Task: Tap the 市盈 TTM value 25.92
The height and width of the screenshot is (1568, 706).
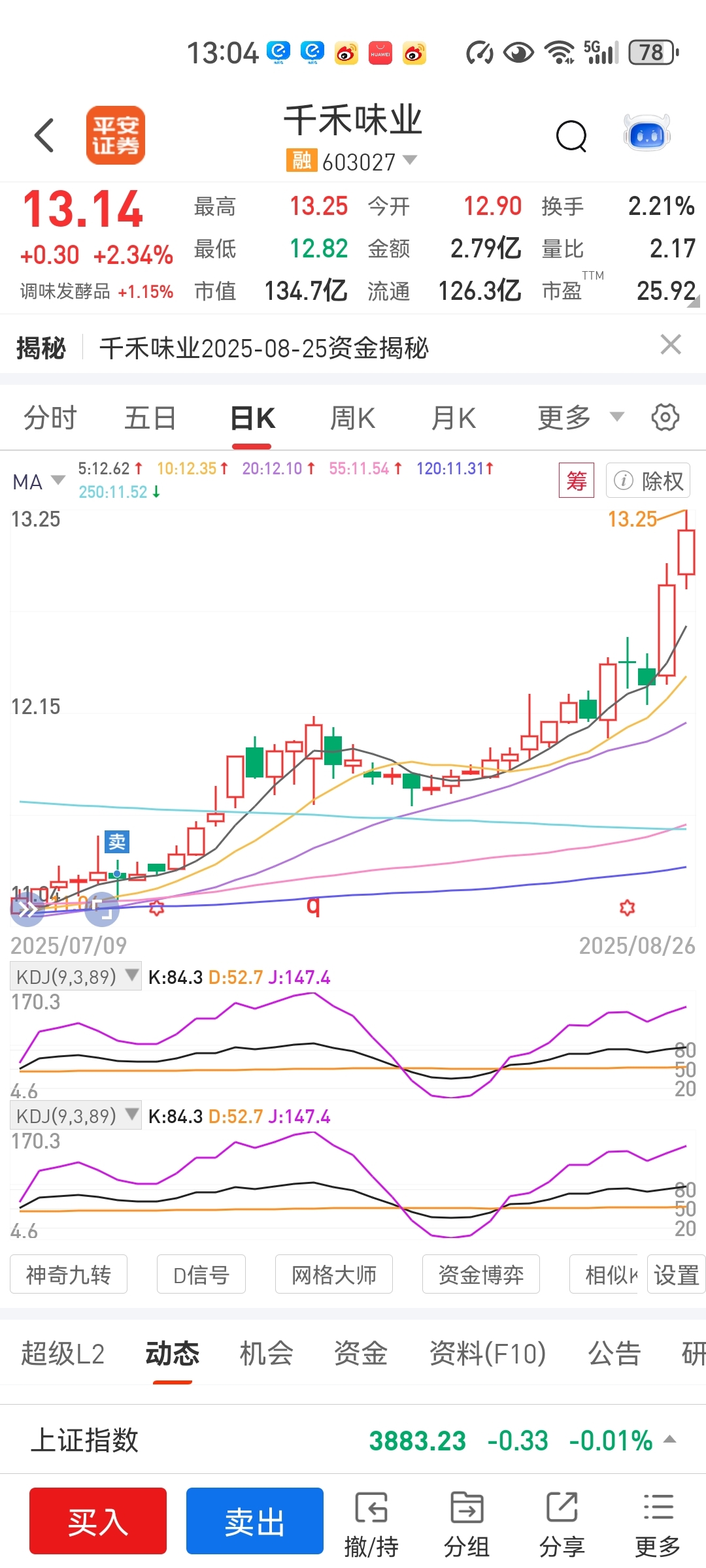Action: [666, 291]
